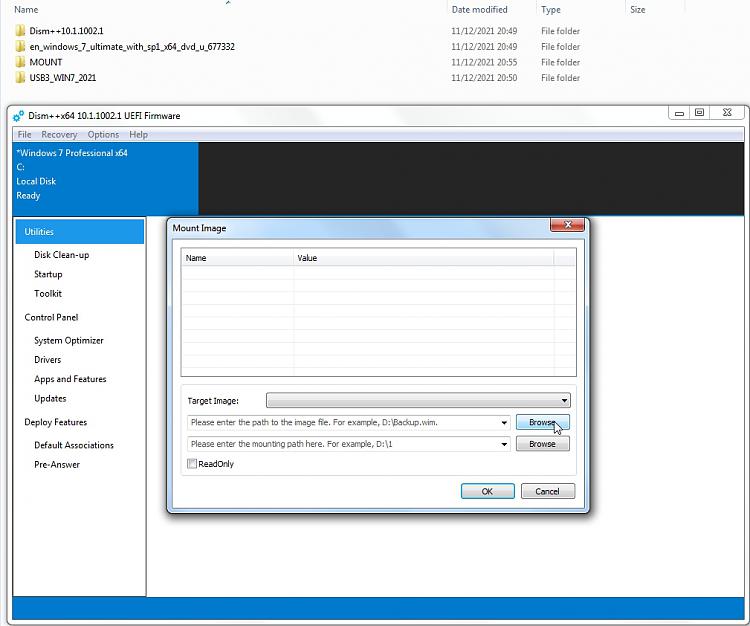Open Drivers in the sidebar
750x626 pixels.
point(47,360)
